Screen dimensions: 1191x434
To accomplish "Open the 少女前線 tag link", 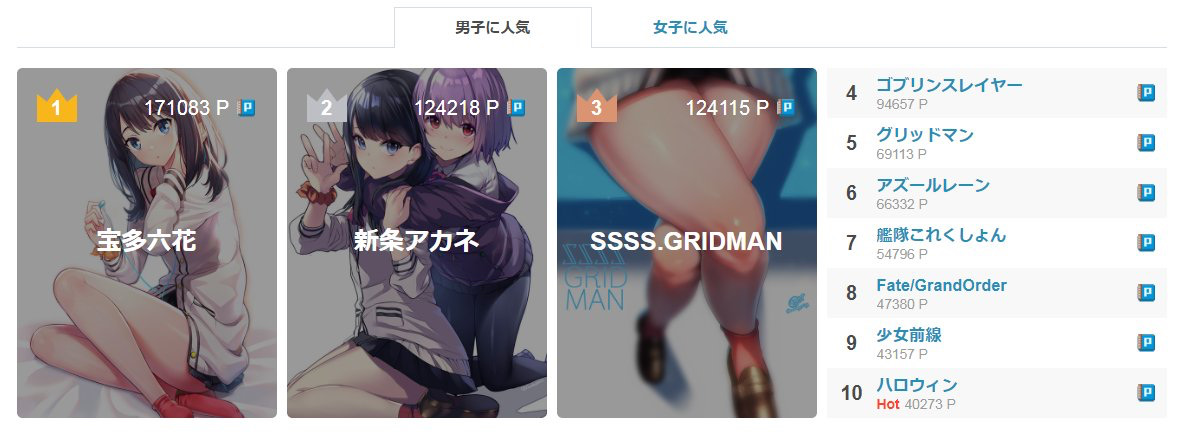I will click(x=908, y=334).
